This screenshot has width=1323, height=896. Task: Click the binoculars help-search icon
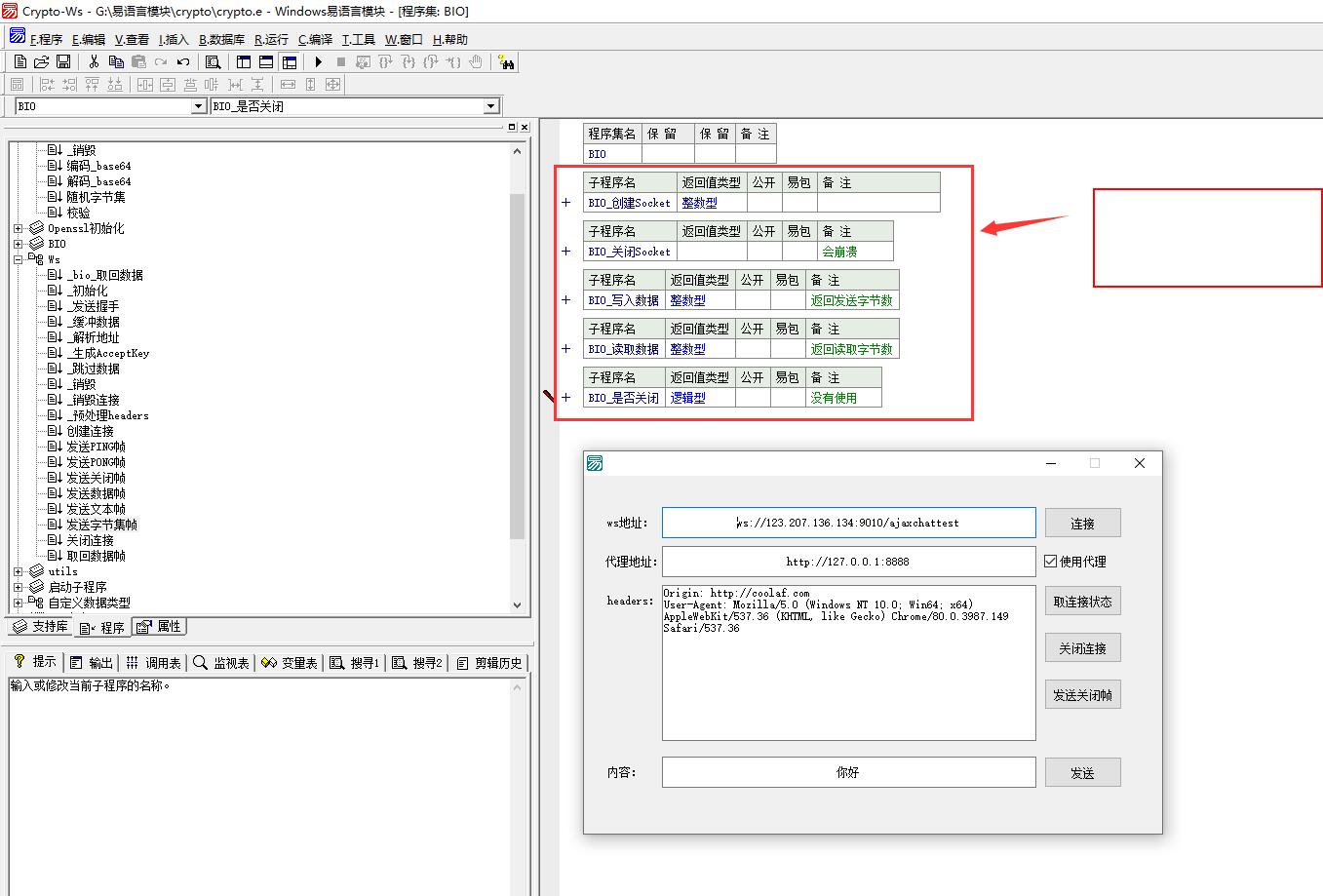[505, 61]
